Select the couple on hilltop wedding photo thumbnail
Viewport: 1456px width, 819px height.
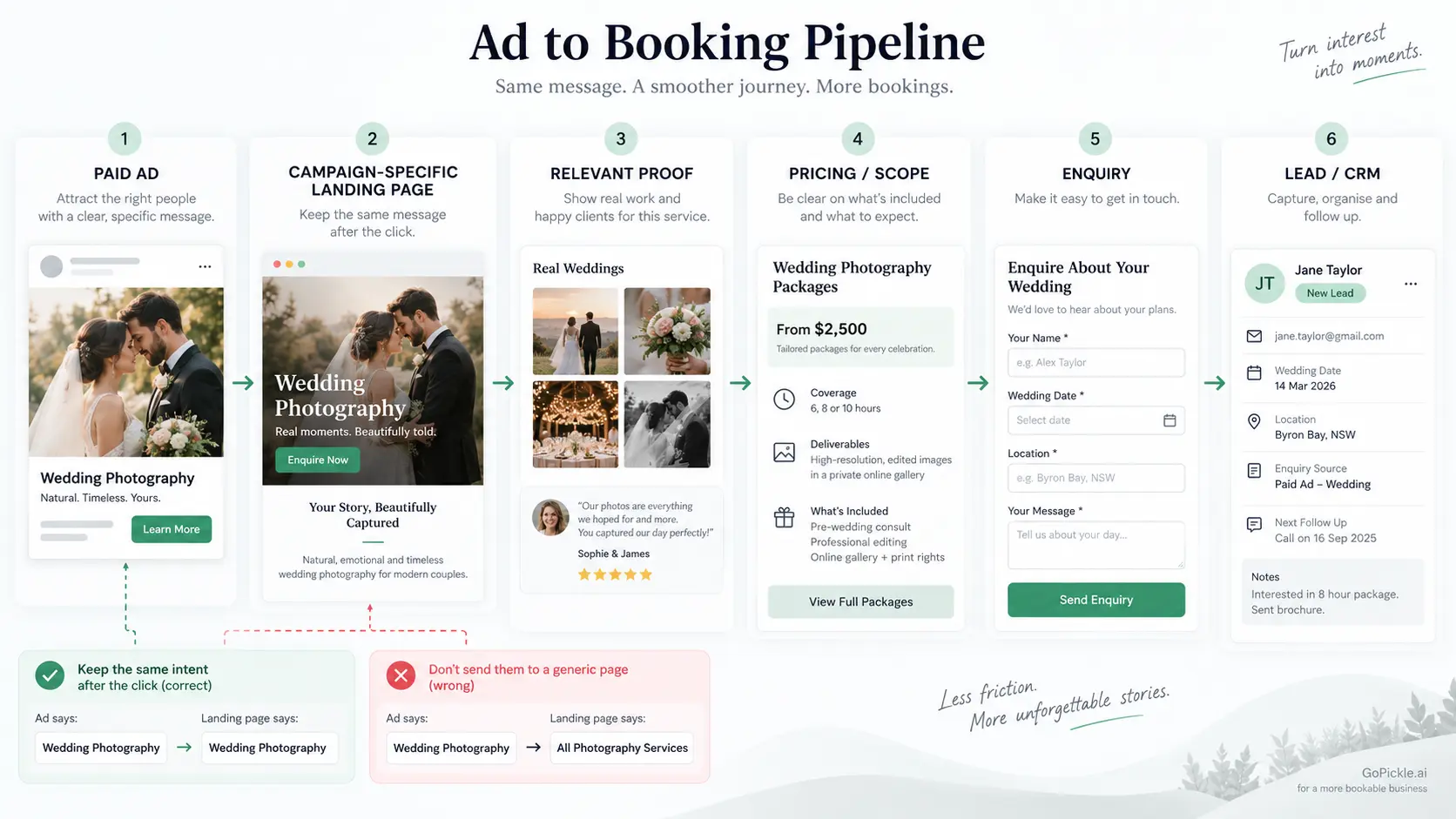576,332
